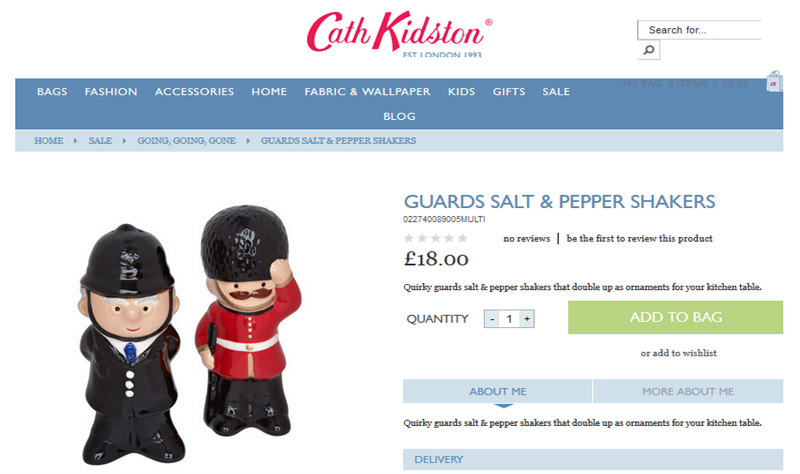Viewport: 800px width, 474px height.
Task: Open the Fabric & Wallpaper menu
Action: (367, 92)
